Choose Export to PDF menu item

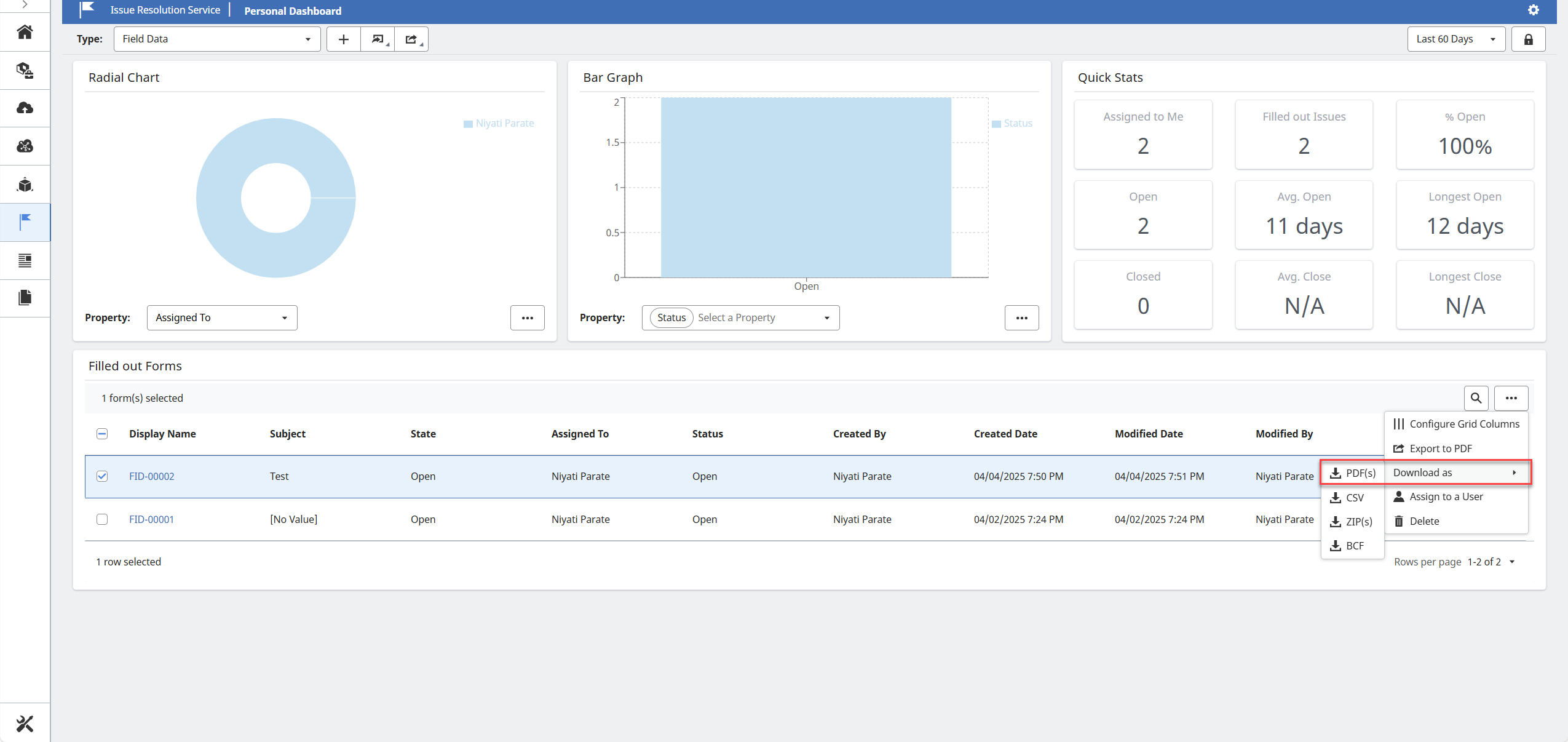coord(1456,449)
